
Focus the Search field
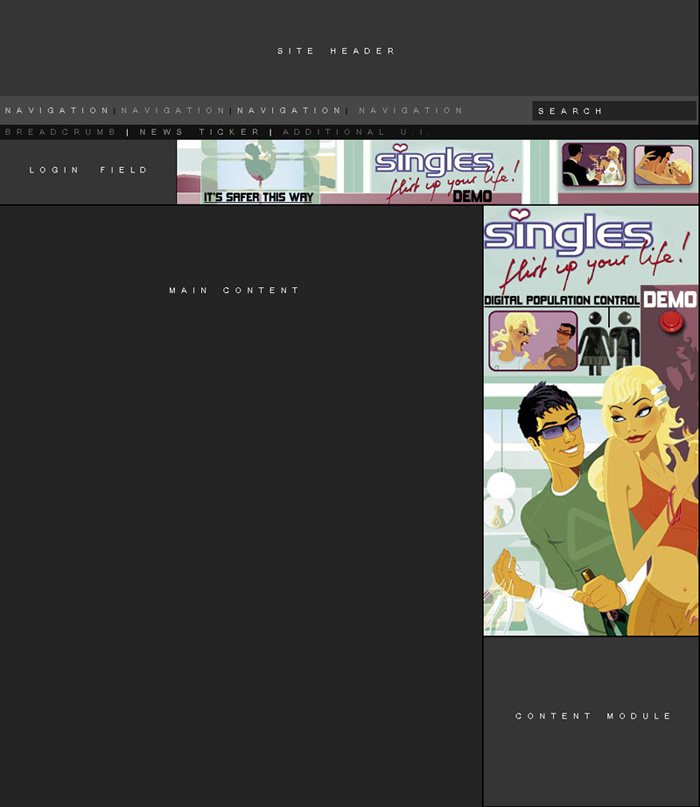pos(614,111)
